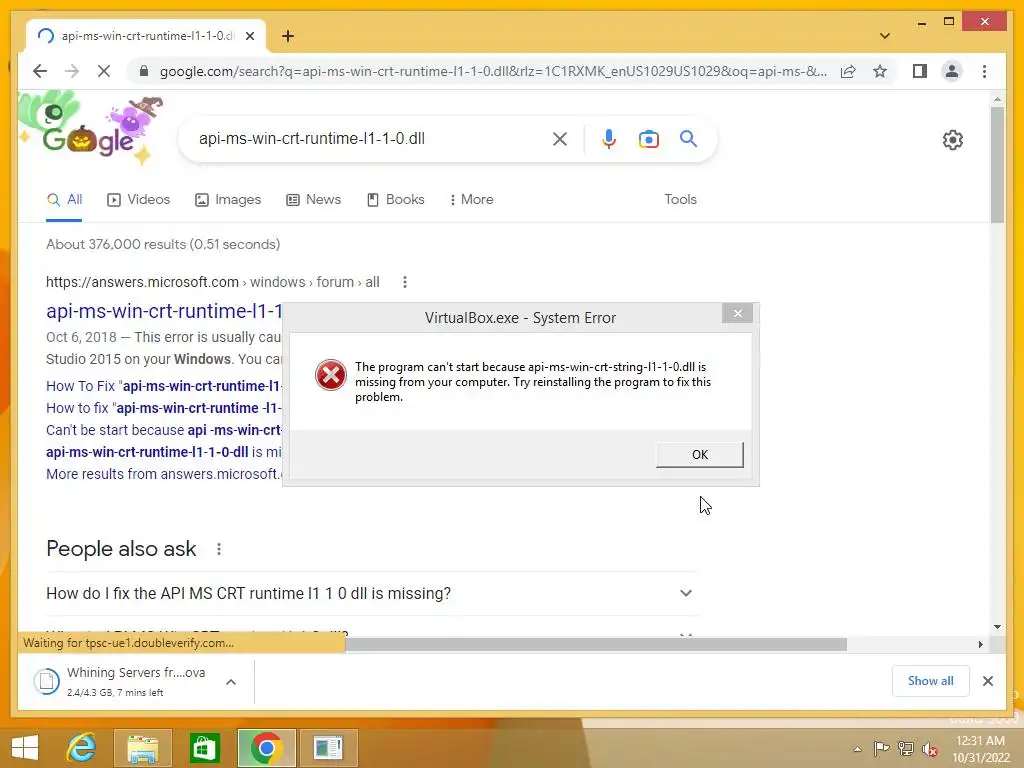
Task: Open 'How to fix' second sub-link
Action: tap(164, 408)
